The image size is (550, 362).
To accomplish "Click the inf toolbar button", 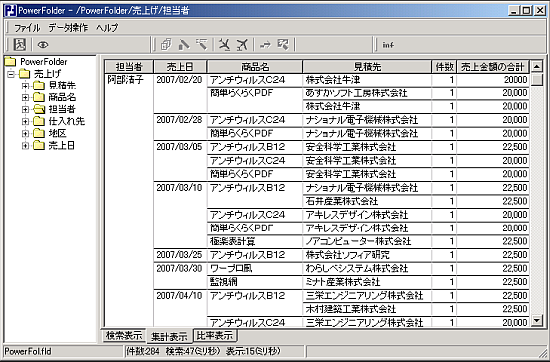I will pos(388,45).
